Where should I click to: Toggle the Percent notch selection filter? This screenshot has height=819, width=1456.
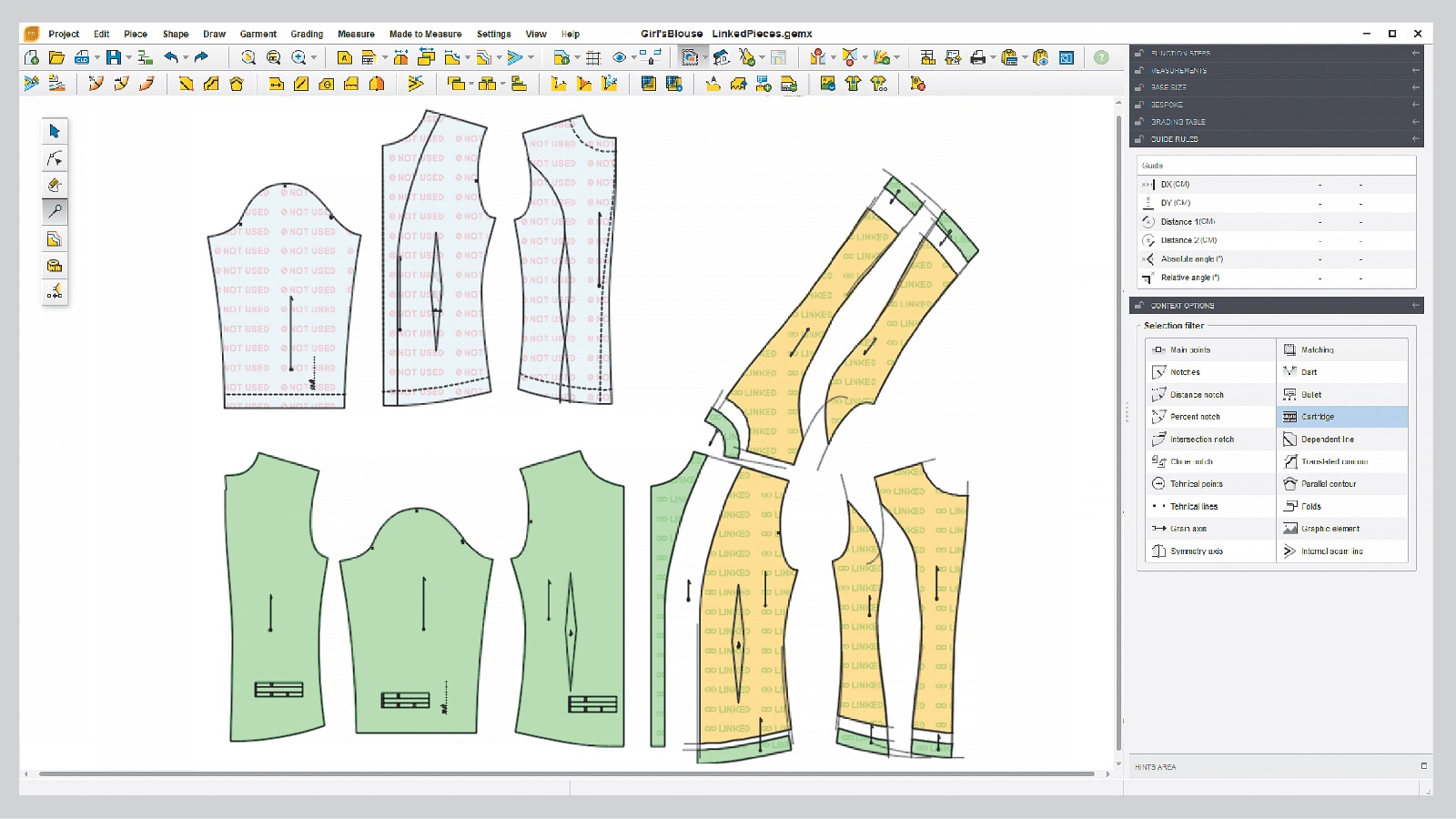pyautogui.click(x=1210, y=417)
